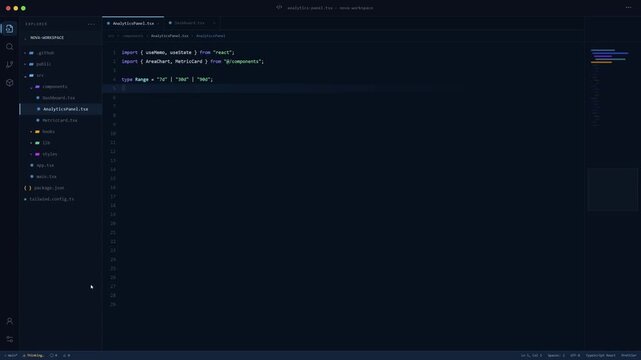The image size is (641, 360).
Task: Open MetricCard.tsx in the Explorer tree
Action: tap(60, 121)
